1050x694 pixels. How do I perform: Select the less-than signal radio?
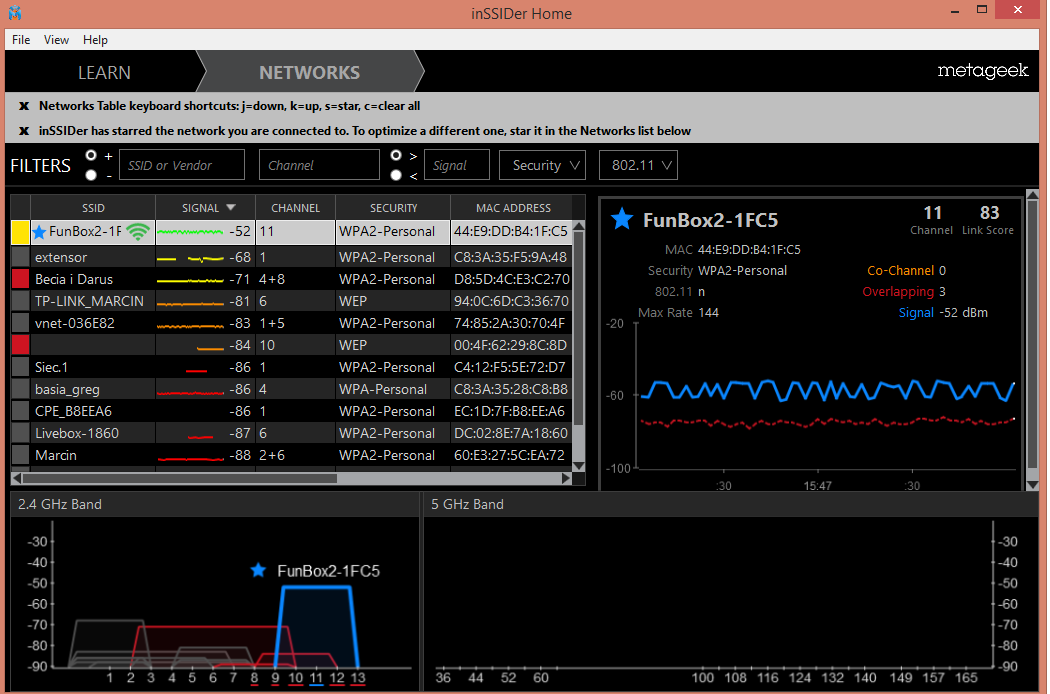(x=396, y=175)
